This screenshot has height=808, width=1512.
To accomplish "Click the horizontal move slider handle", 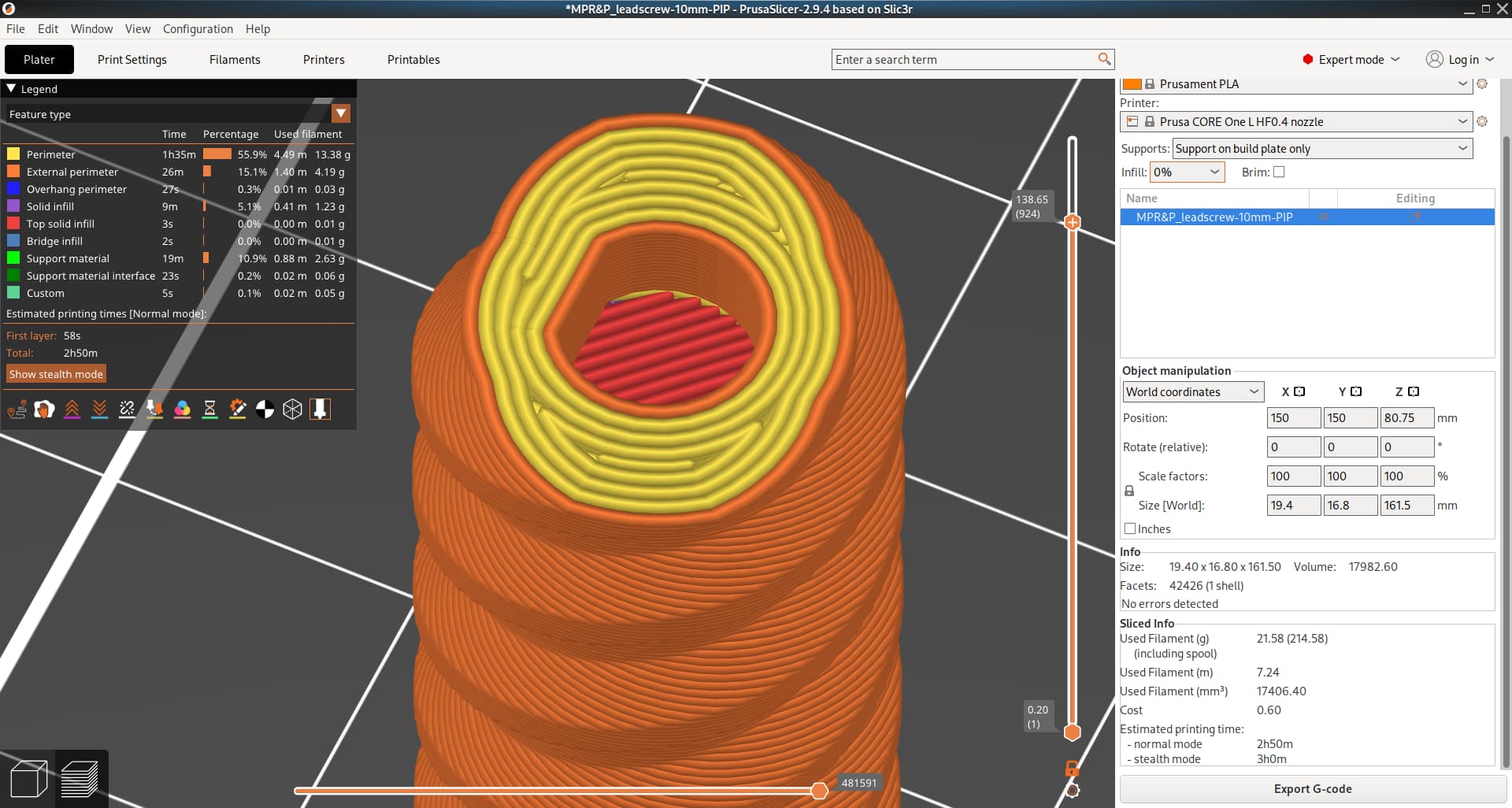I will coord(819,791).
